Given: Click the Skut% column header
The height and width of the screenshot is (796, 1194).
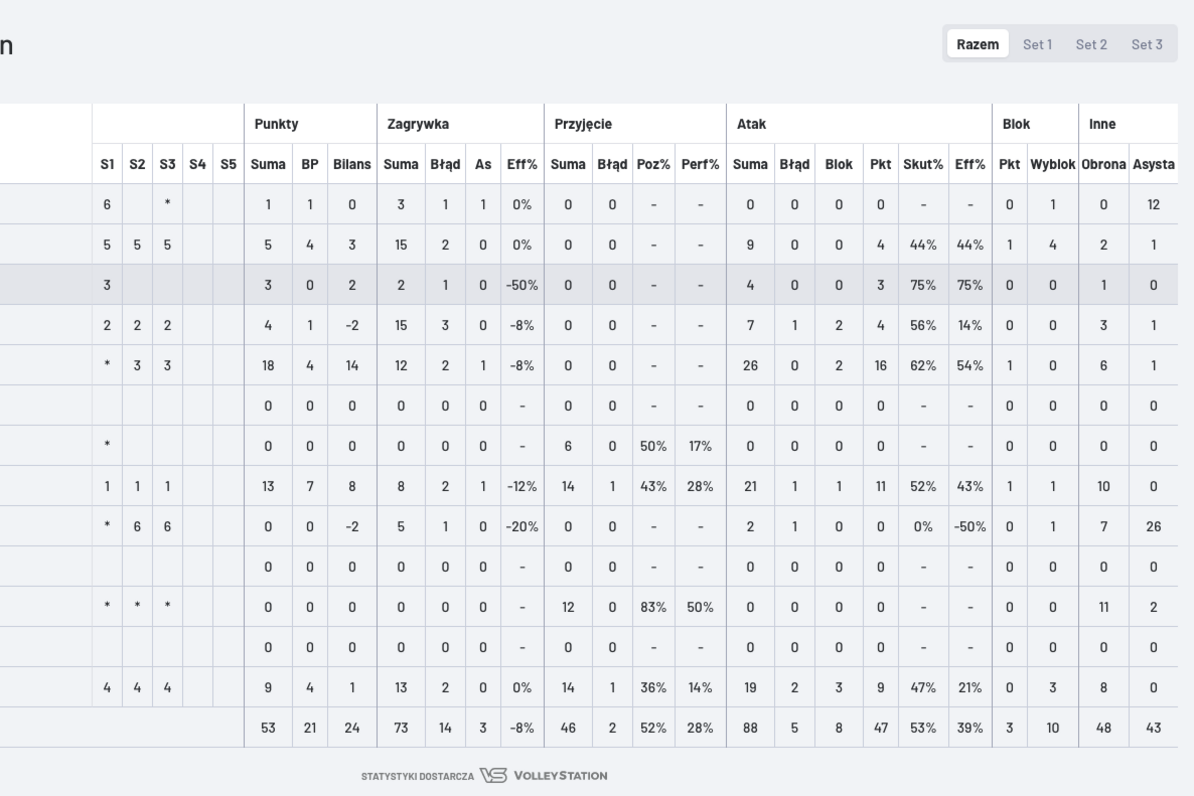Looking at the screenshot, I should [x=923, y=164].
